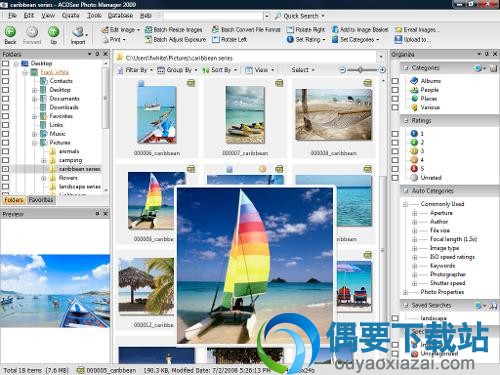The image size is (500, 375).
Task: Click the green Back arrow icon
Action: pos(10,32)
